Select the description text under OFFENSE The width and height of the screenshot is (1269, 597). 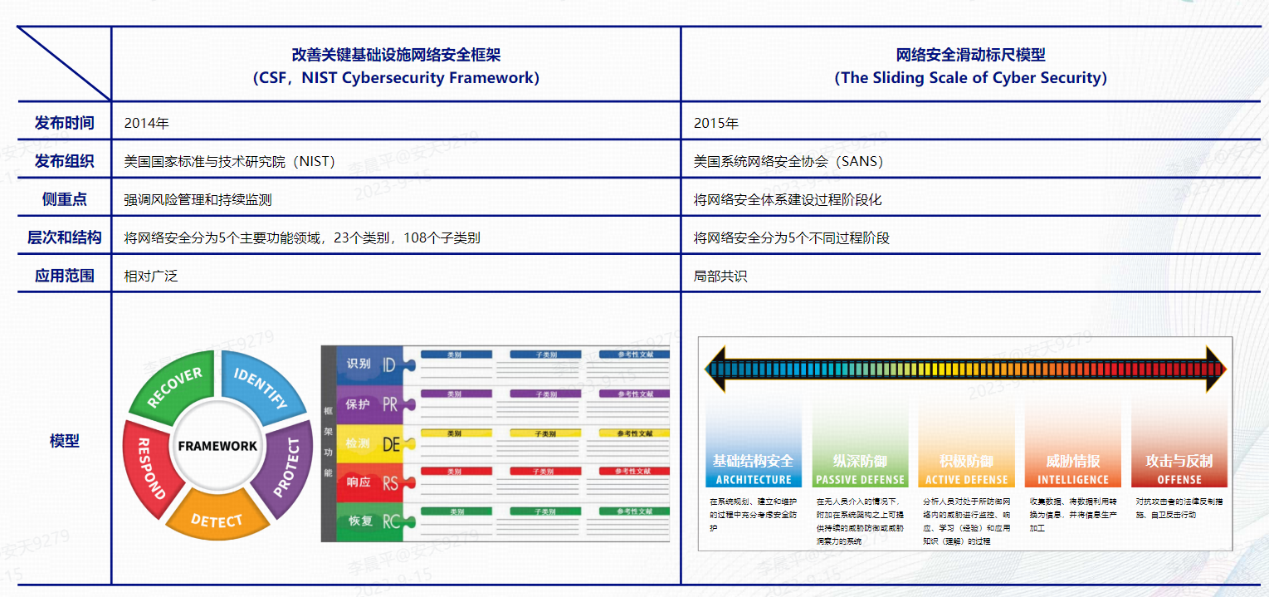pos(1178,507)
